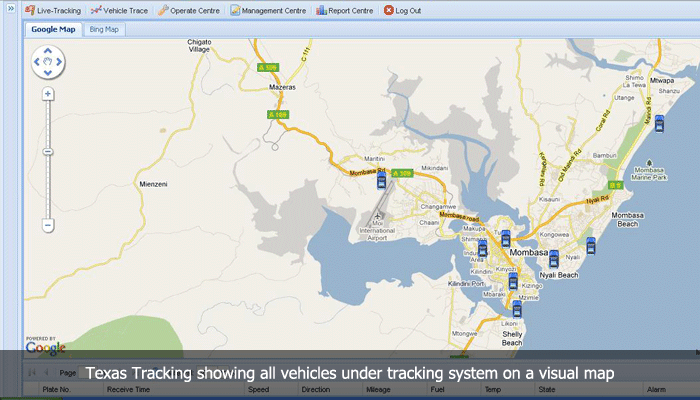Viewport: 700px width, 400px height.
Task: Click the Shelly Beach label
Action: [512, 338]
